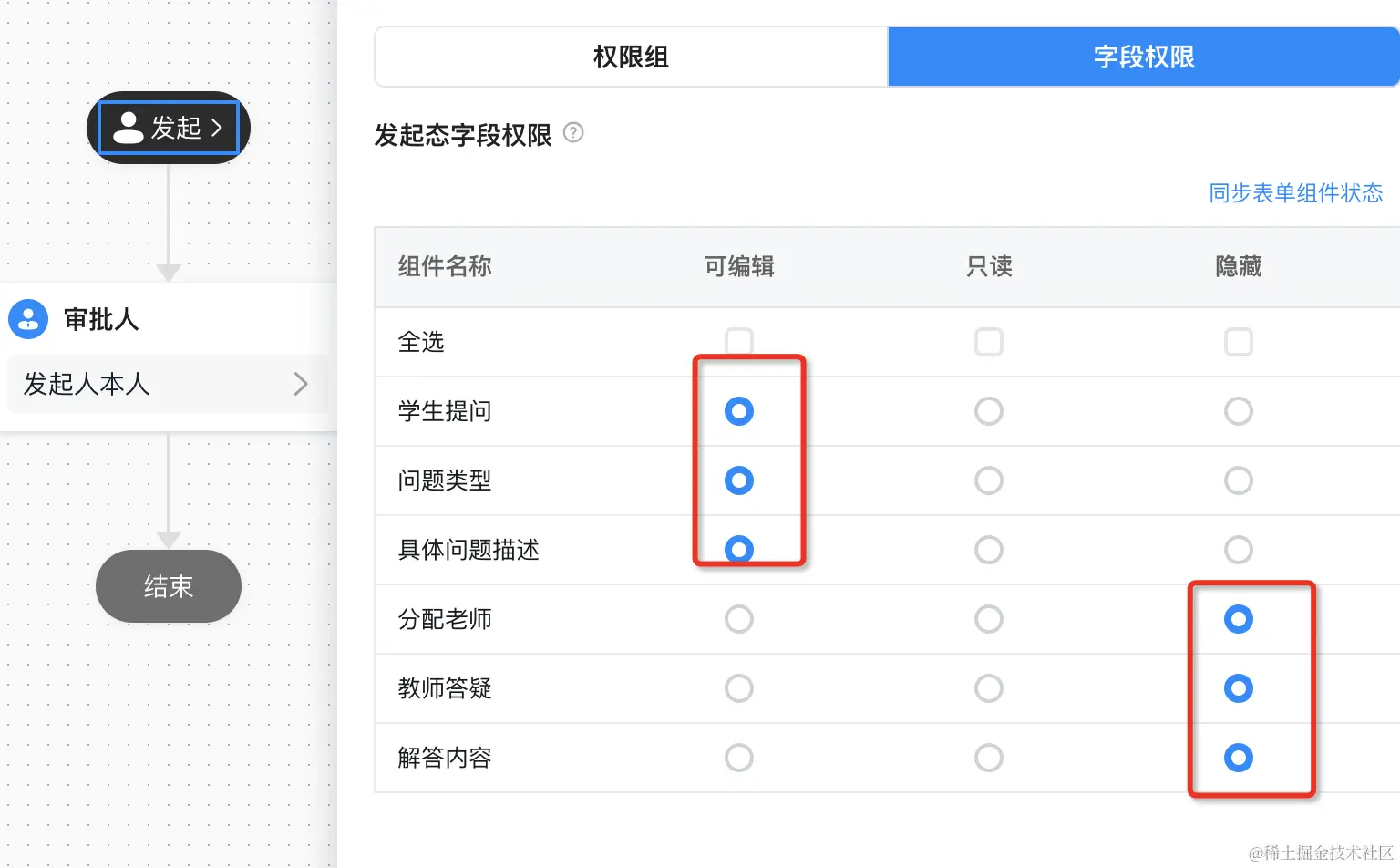This screenshot has width=1400, height=868.
Task: Set 解答内容 to 可编辑
Action: pyautogui.click(x=739, y=758)
